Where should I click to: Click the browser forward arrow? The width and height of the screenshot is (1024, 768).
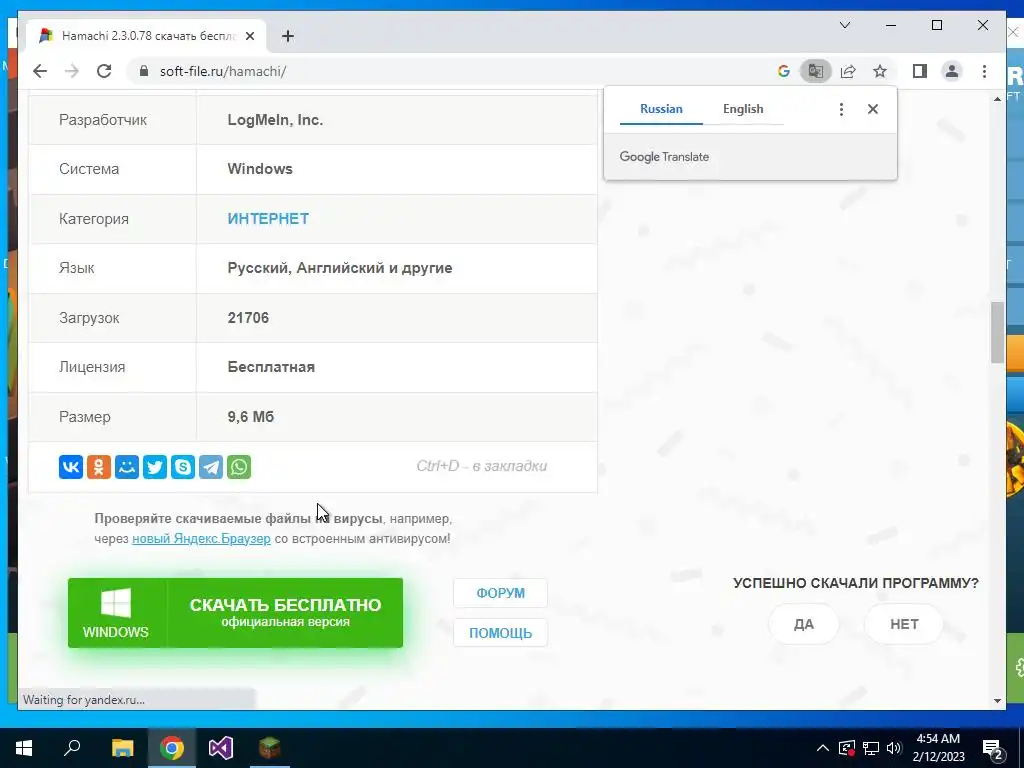click(x=72, y=71)
